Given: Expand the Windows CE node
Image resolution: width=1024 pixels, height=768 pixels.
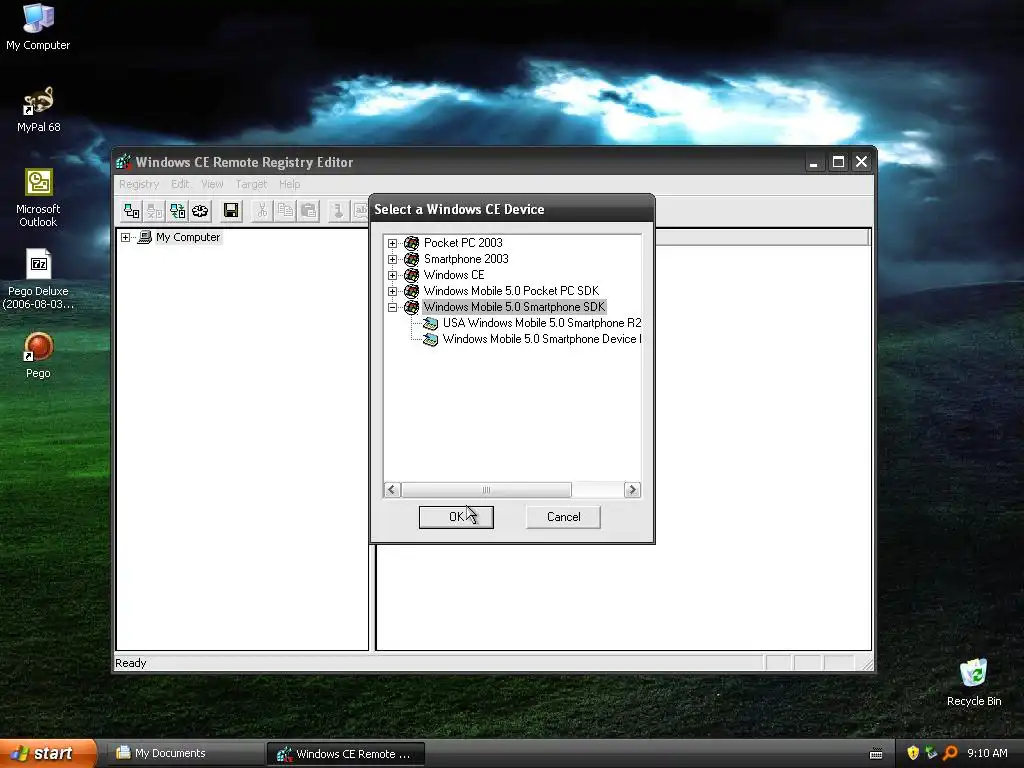Looking at the screenshot, I should [392, 276].
